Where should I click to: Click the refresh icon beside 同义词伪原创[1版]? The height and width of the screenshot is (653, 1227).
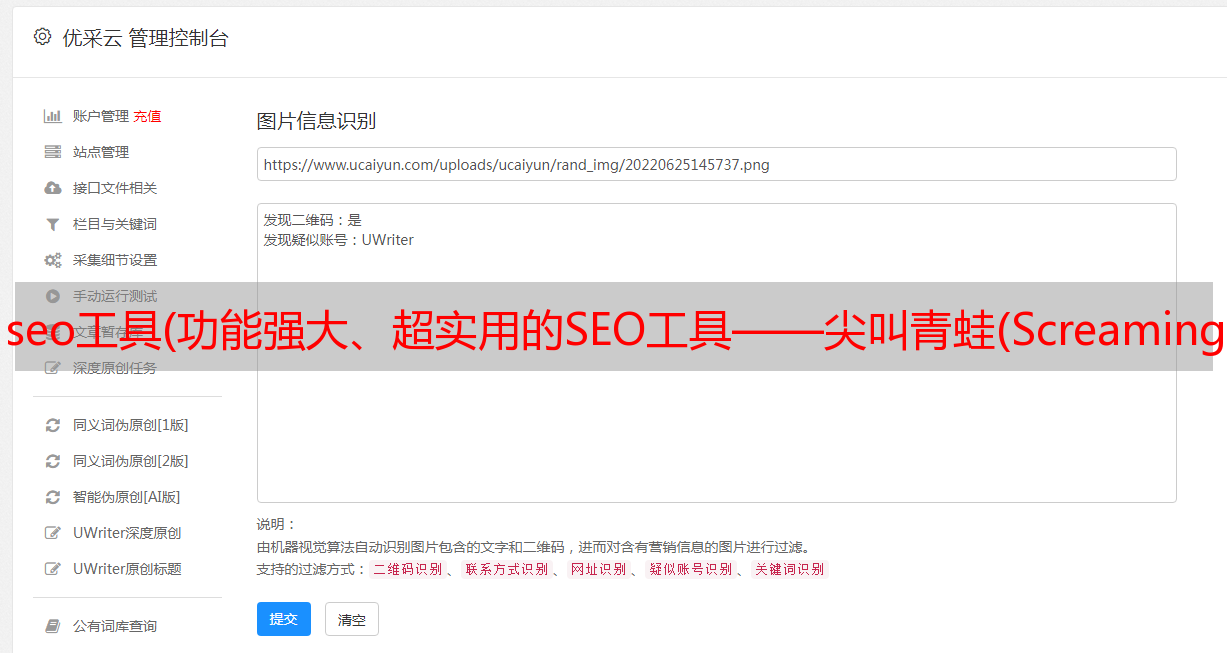pyautogui.click(x=53, y=425)
